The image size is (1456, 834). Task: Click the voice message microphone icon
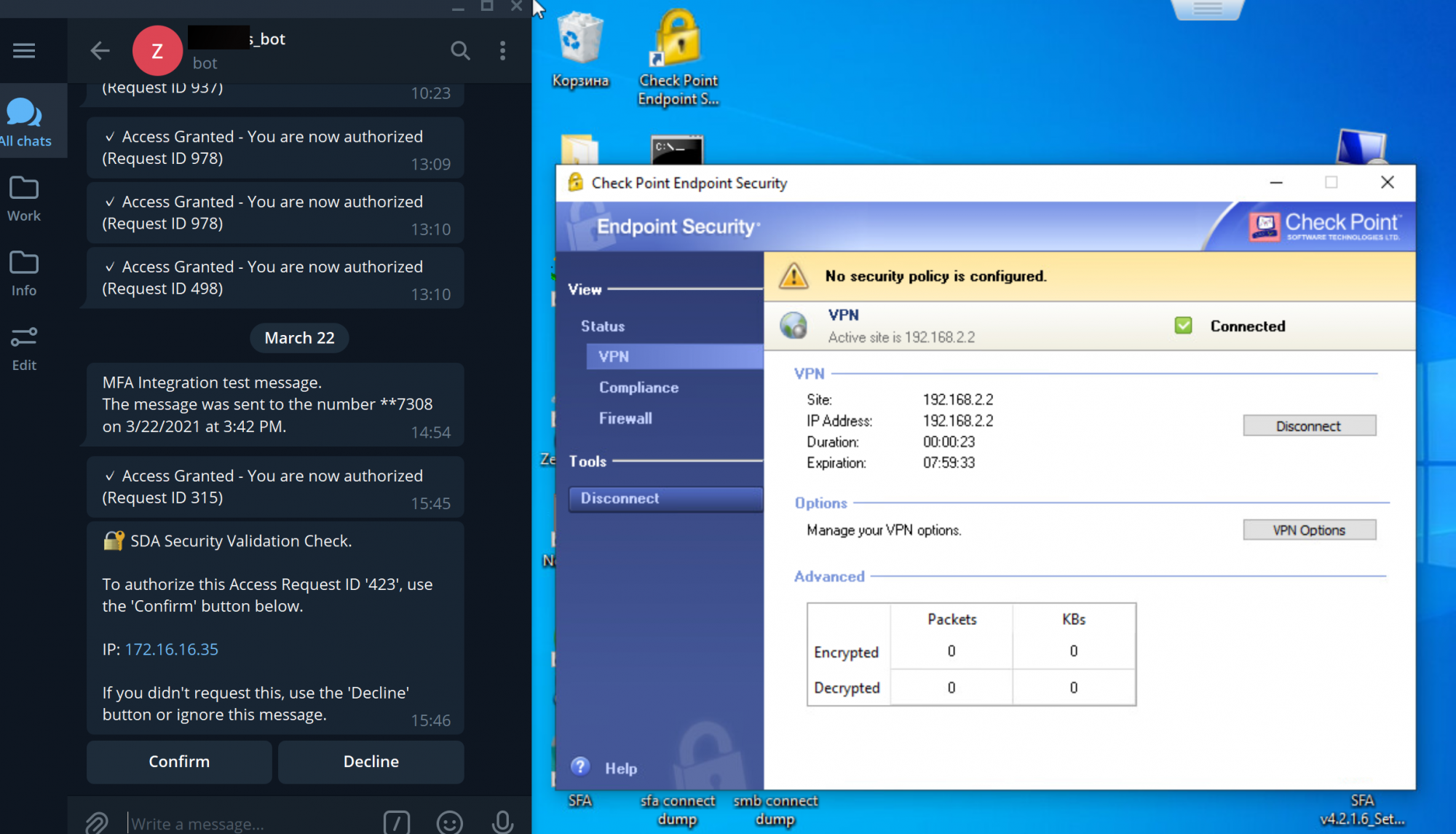pos(502,822)
